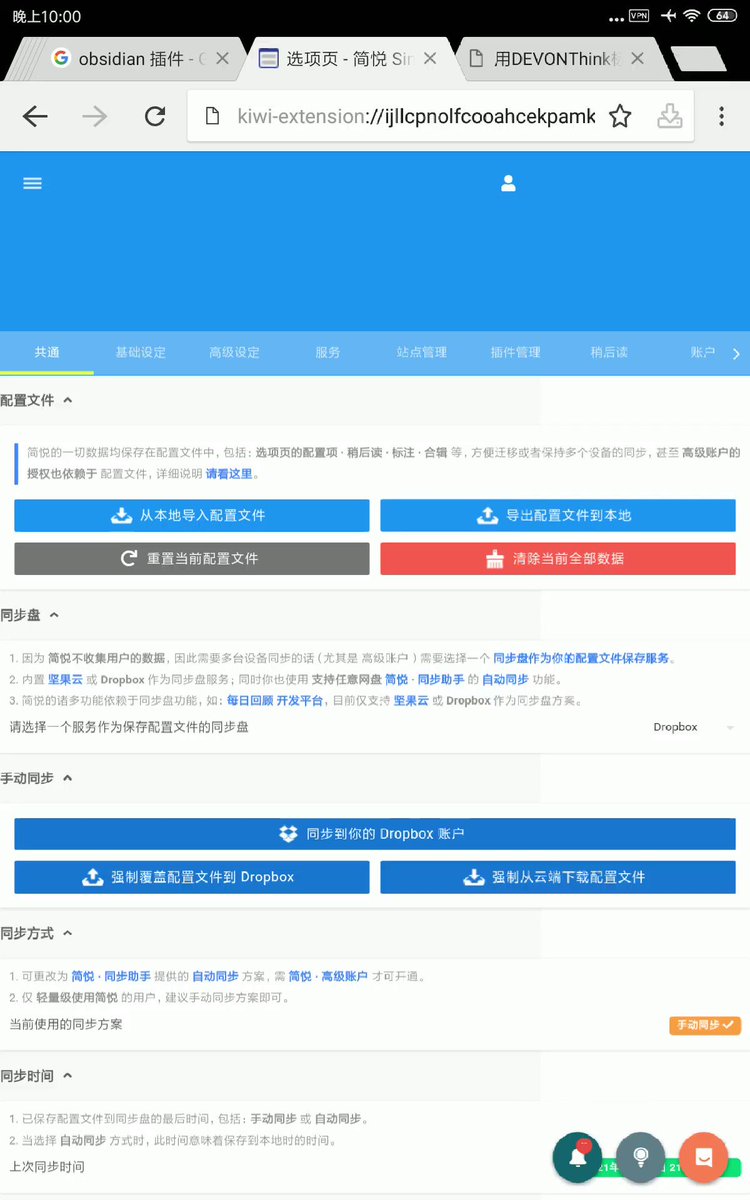The height and width of the screenshot is (1200, 750).
Task: Bookmark this page with the star icon
Action: 620,116
